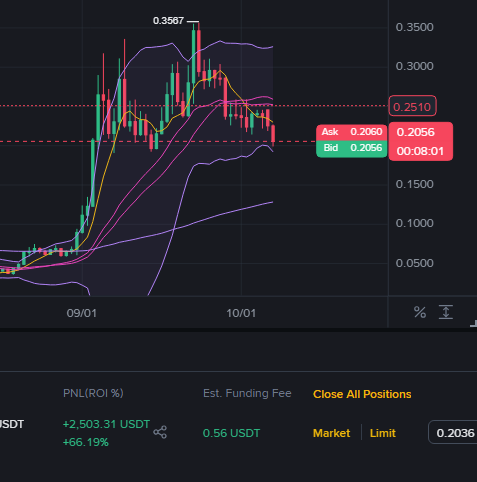Viewport: 477px width, 482px height.
Task: Close position at Market price
Action: 331,433
